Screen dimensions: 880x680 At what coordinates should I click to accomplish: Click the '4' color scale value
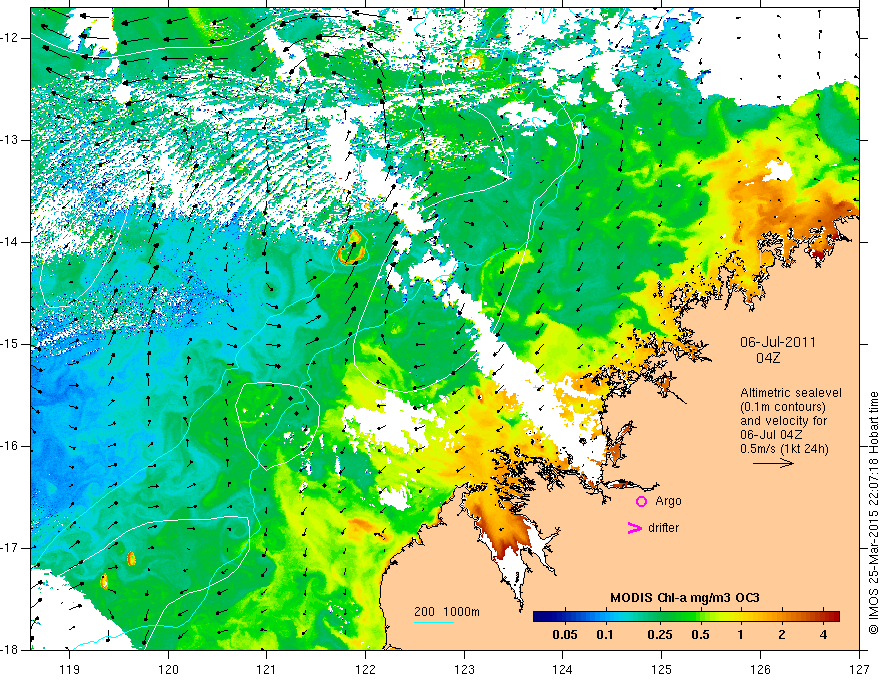pos(823,635)
